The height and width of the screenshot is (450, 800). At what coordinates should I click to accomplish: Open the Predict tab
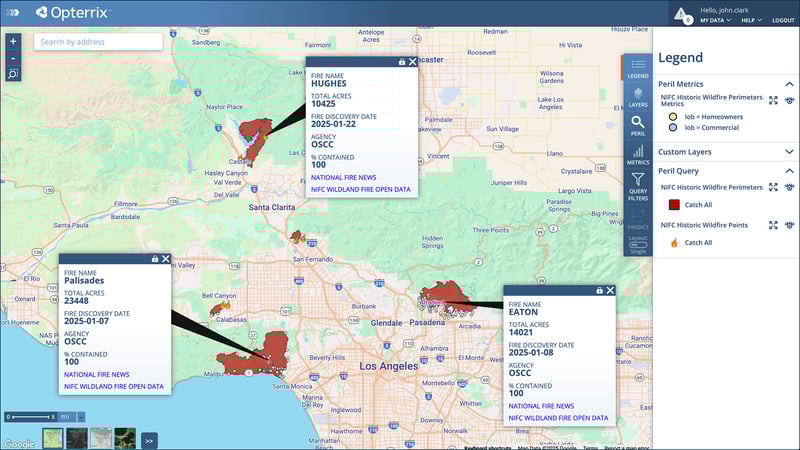tap(638, 219)
